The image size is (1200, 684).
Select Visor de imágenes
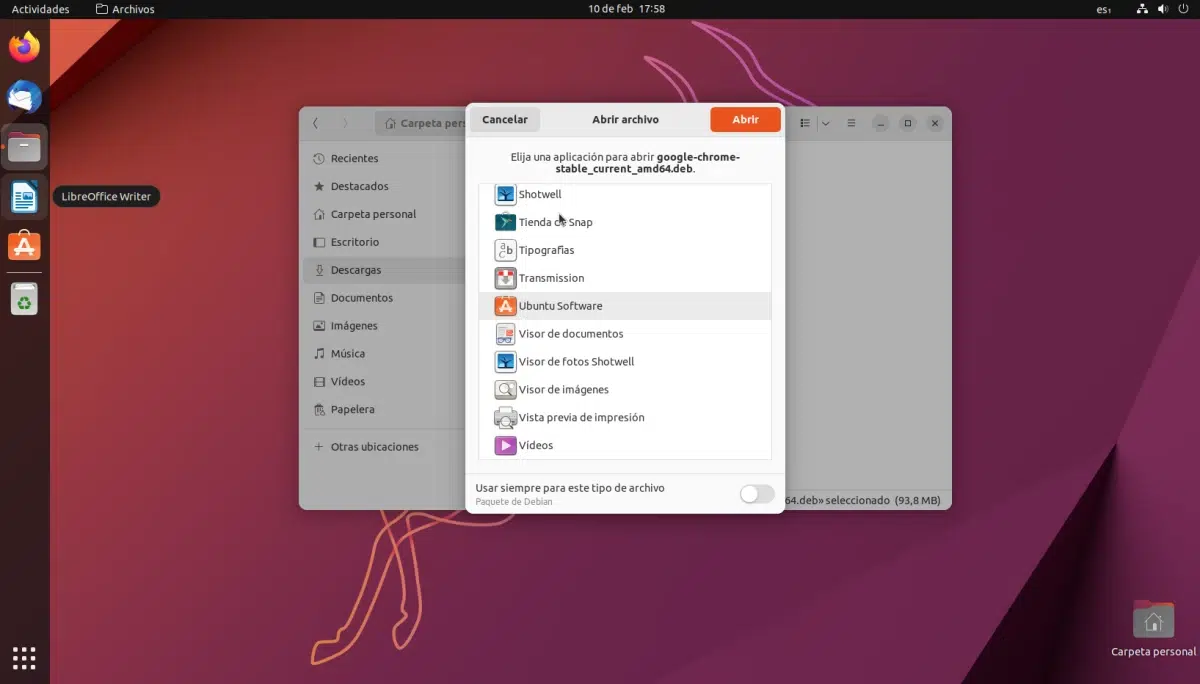(625, 390)
